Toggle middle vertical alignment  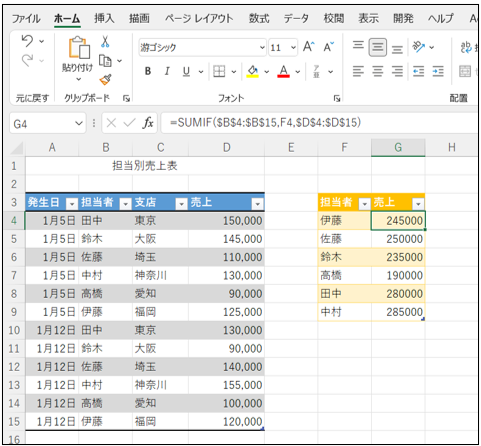378,47
